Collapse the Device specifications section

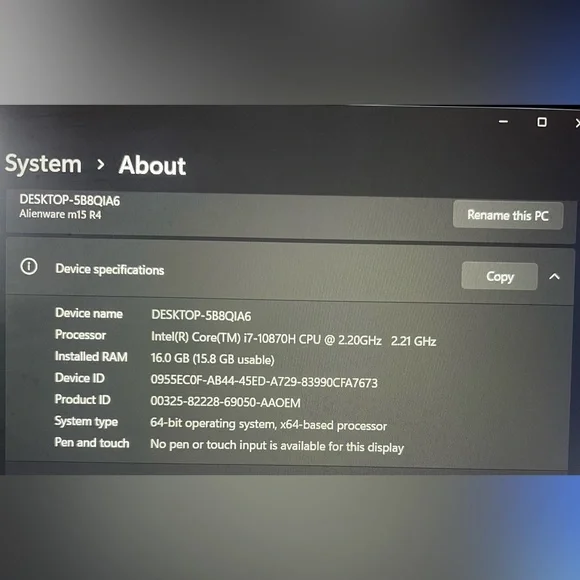pos(554,276)
